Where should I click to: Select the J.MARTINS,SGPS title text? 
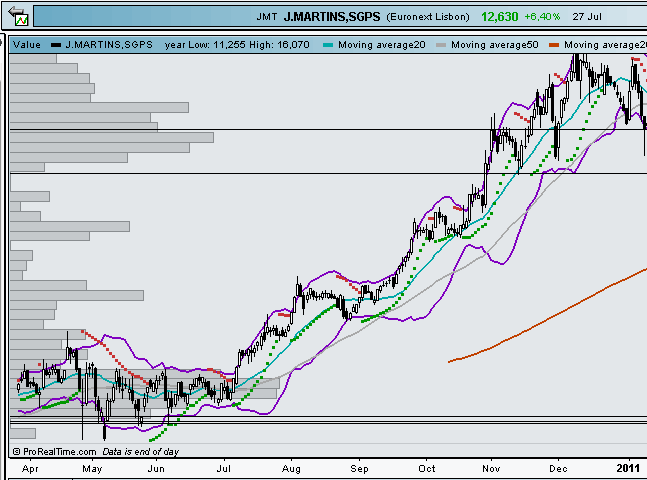pos(332,17)
